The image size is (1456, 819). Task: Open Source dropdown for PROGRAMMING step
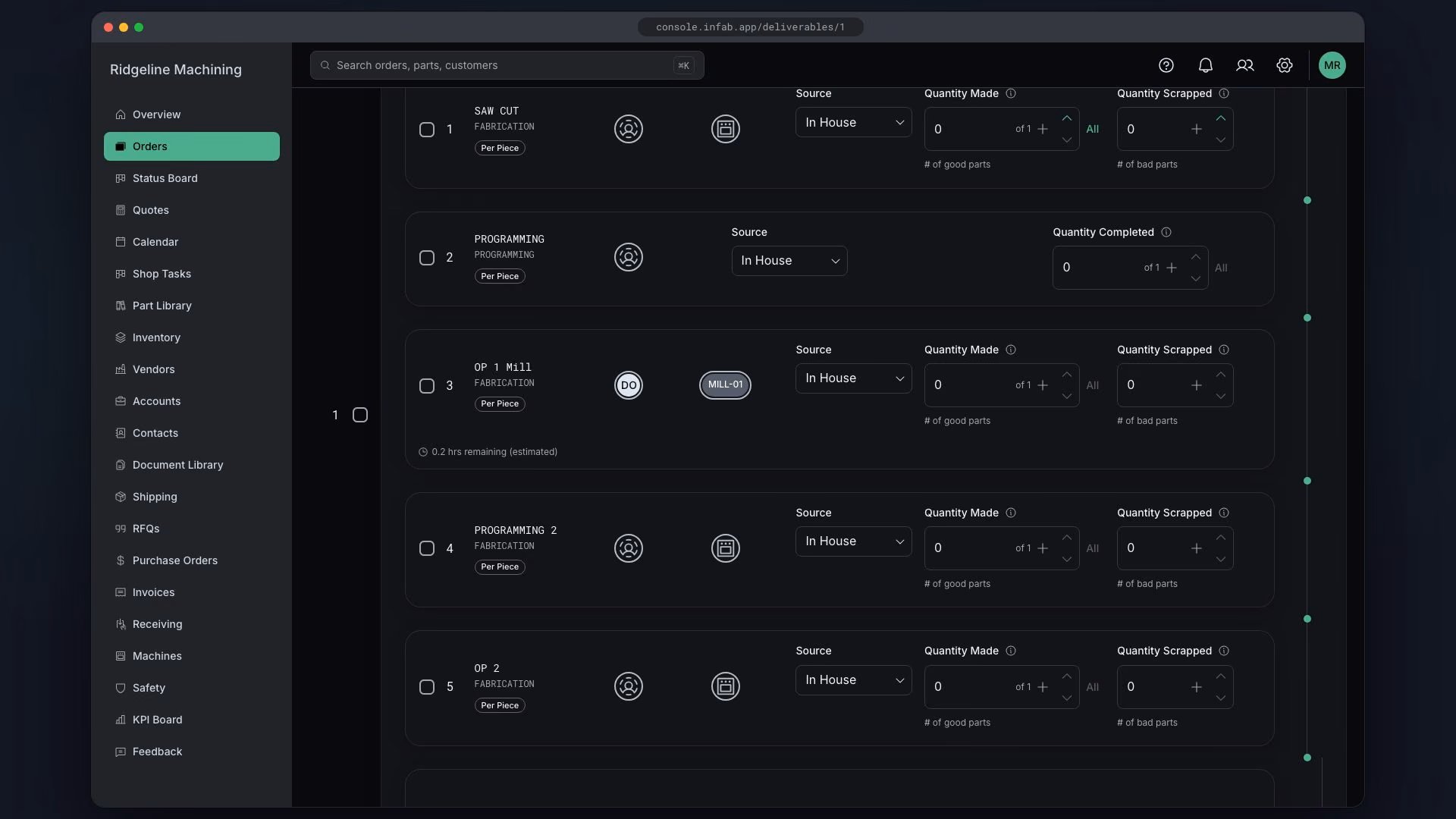[x=789, y=261]
